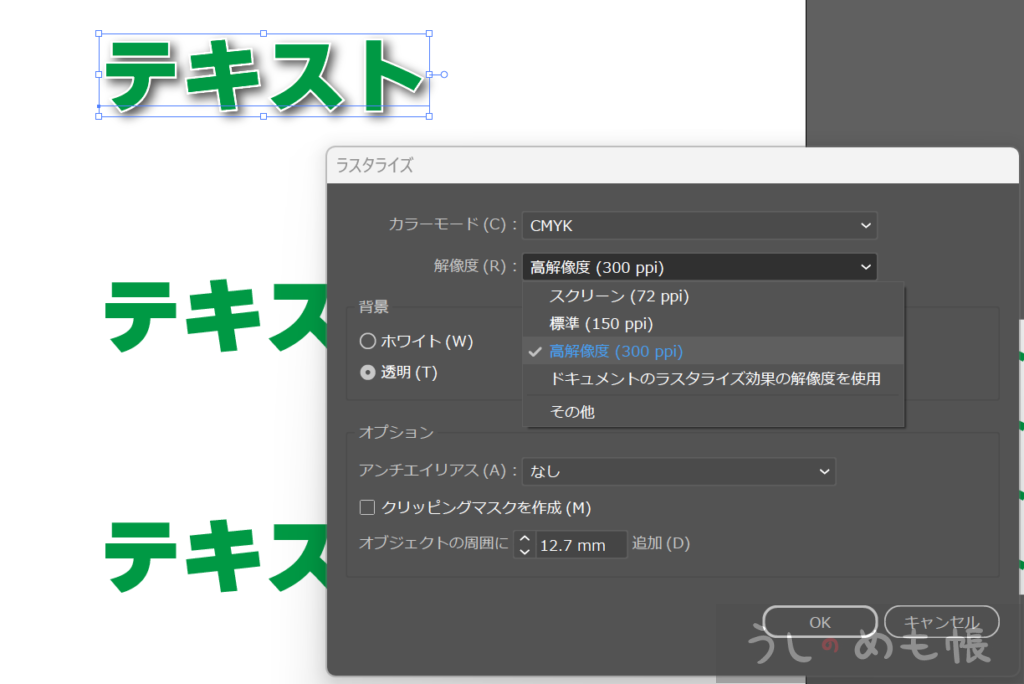Screen dimensions: 1024x684
Task: Select ドキュメントのラスタライズ効果の解像度を使用 option
Action: tap(714, 379)
